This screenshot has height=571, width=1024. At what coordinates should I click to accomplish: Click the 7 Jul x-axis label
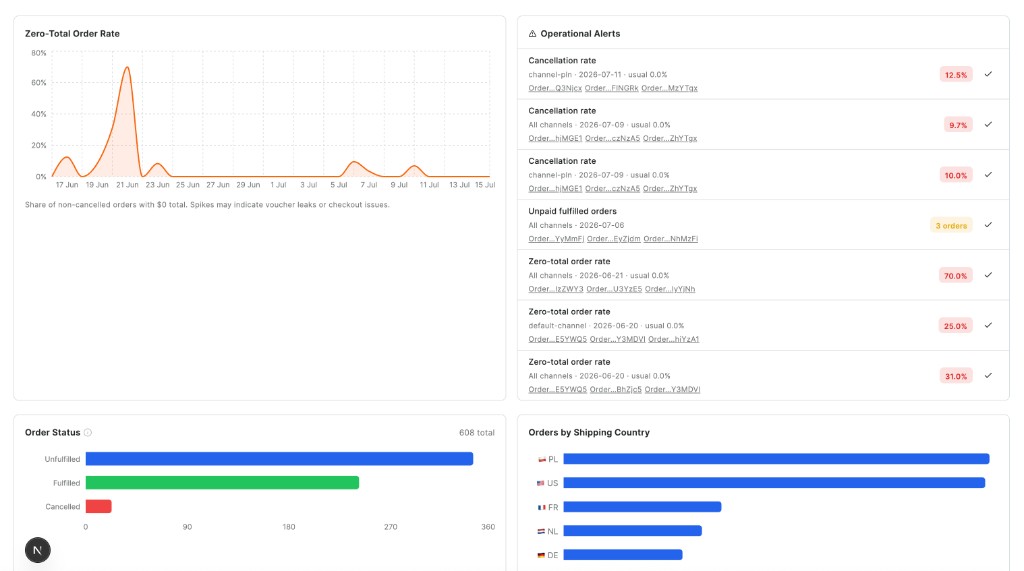pos(369,185)
